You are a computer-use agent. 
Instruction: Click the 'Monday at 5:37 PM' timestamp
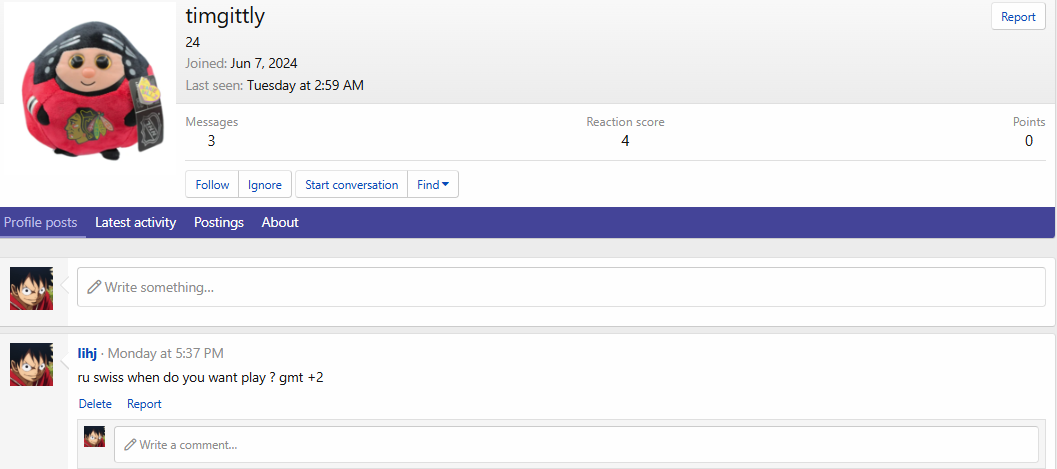(165, 353)
